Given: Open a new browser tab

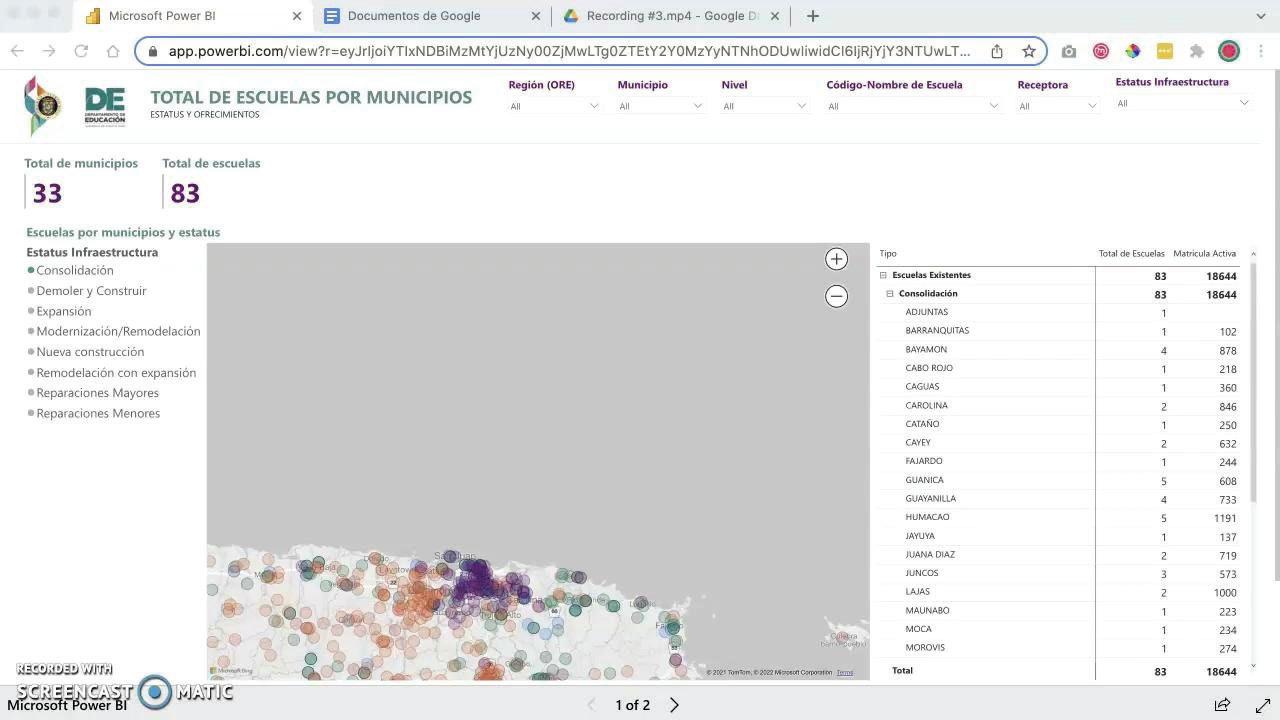Looking at the screenshot, I should point(813,16).
